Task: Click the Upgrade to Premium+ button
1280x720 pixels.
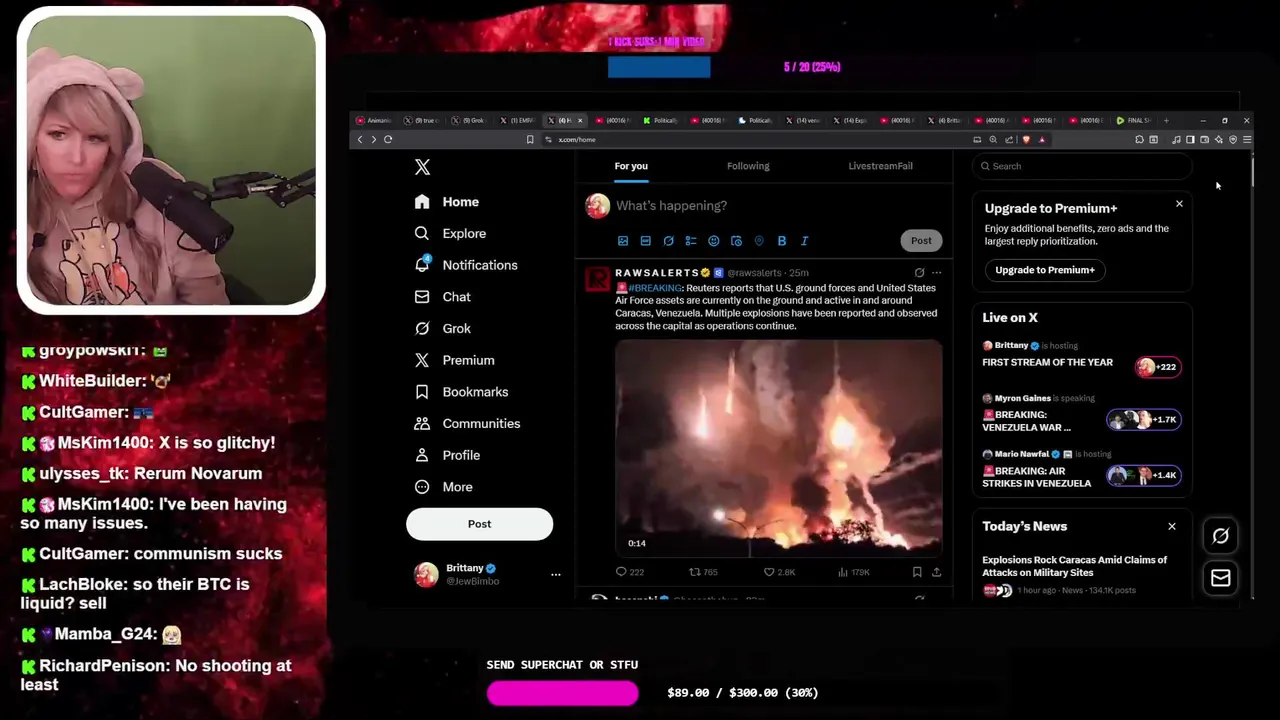Action: (1044, 270)
